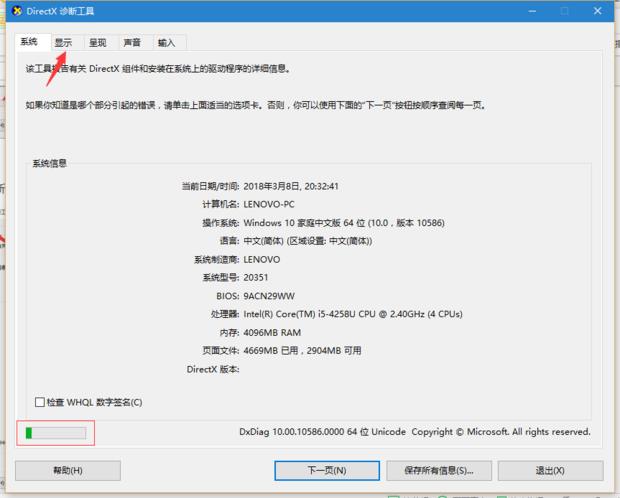This screenshot has width=620, height=498.
Task: Select page file value 4669MB 已用
Action: click(x=302, y=351)
